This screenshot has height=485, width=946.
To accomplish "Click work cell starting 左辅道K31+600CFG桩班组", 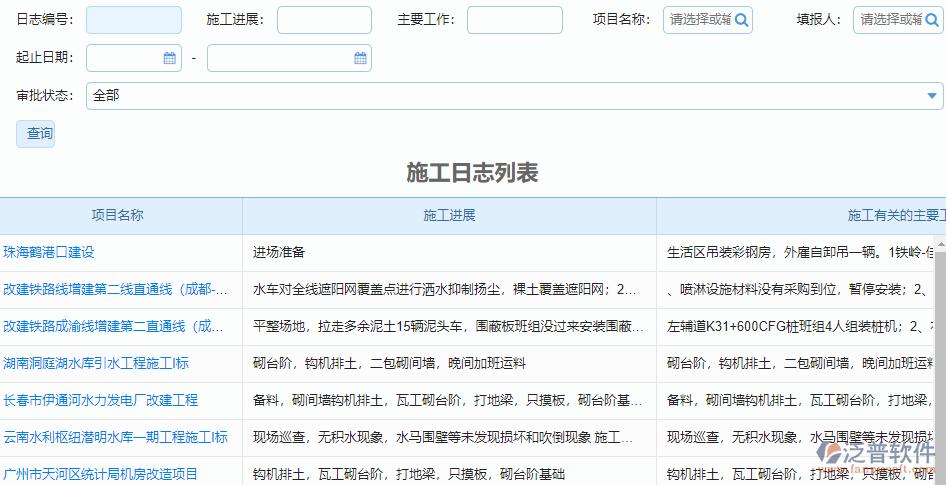I will [796, 326].
